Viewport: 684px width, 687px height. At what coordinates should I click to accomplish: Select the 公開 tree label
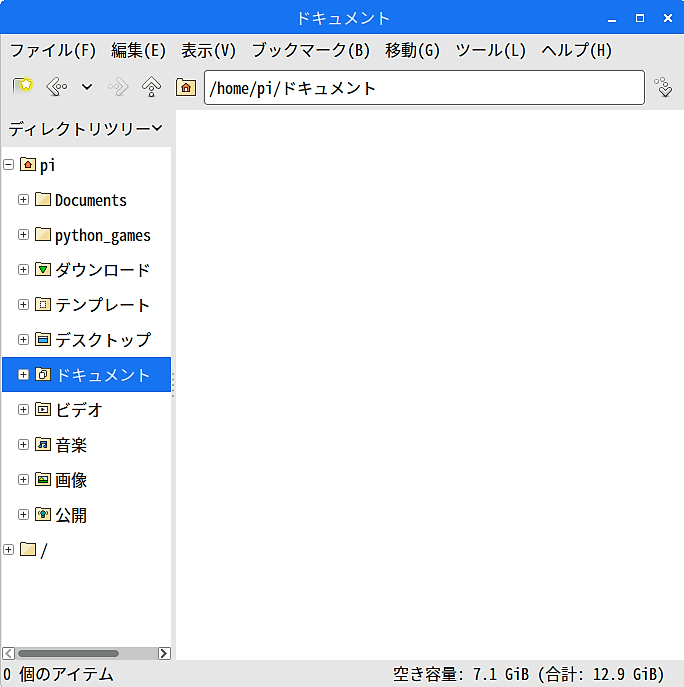point(71,515)
